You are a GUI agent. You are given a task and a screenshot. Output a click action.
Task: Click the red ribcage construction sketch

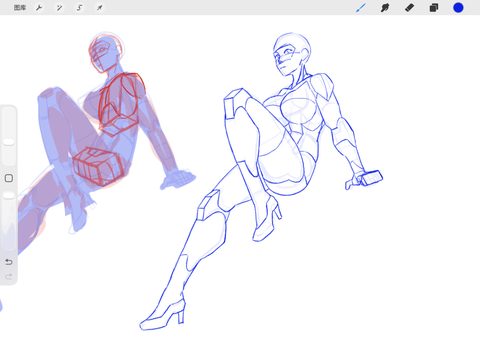[x=121, y=104]
